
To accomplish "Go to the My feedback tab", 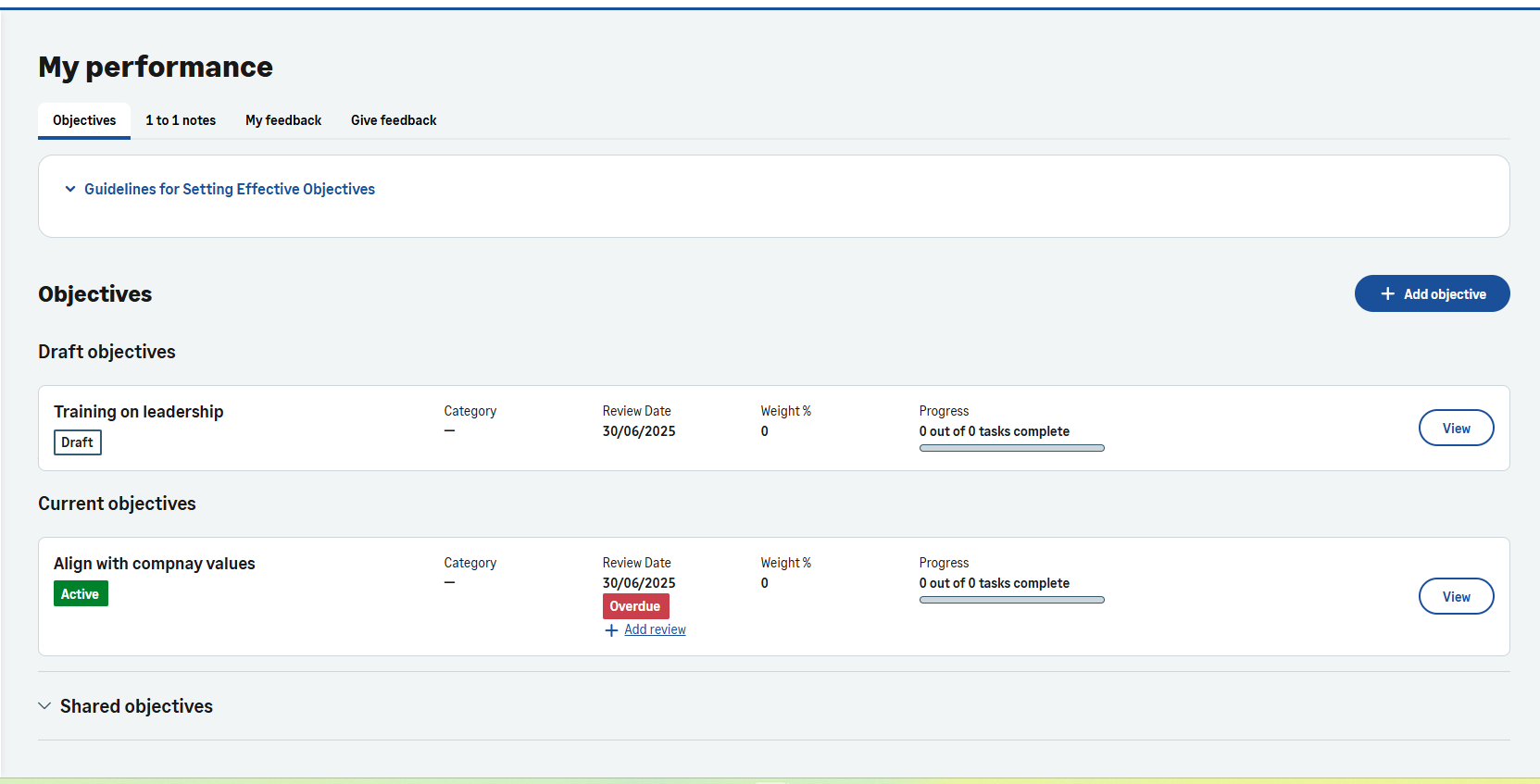I will click(x=283, y=120).
